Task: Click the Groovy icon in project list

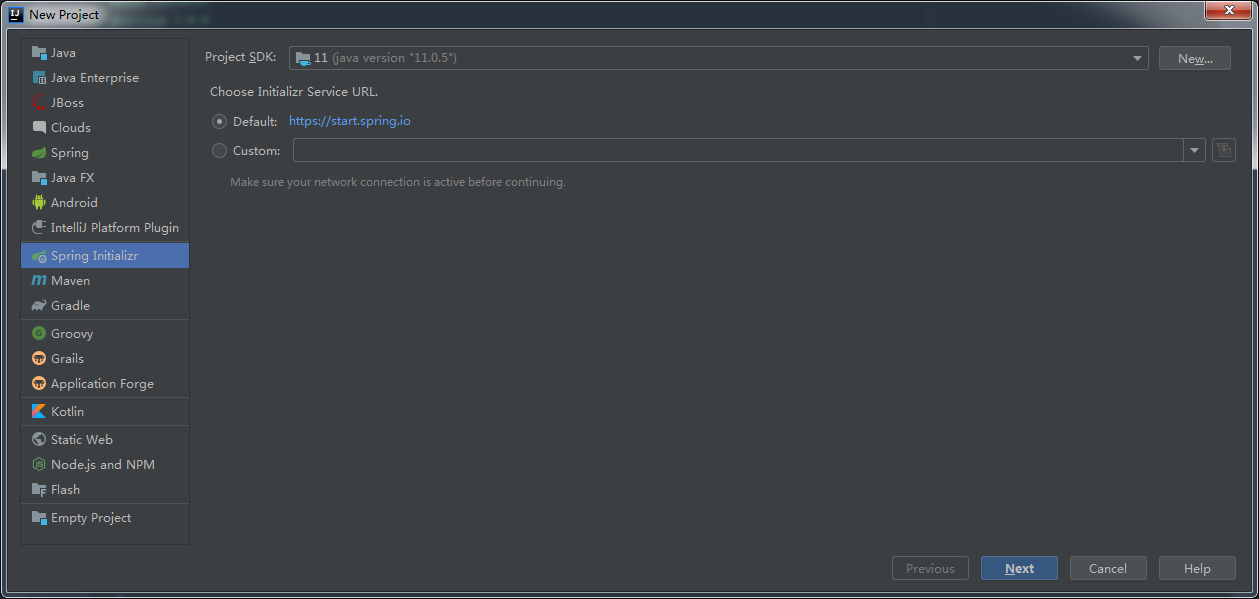Action: pos(39,334)
